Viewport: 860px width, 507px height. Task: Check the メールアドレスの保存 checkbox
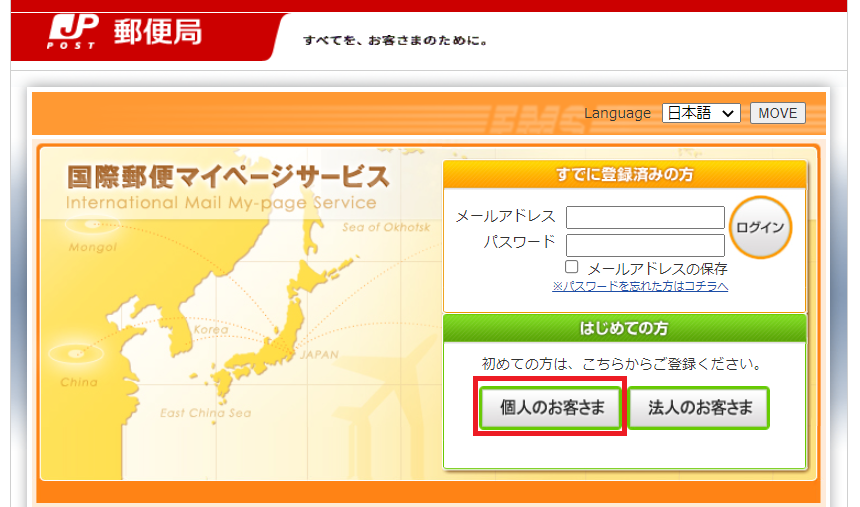572,267
